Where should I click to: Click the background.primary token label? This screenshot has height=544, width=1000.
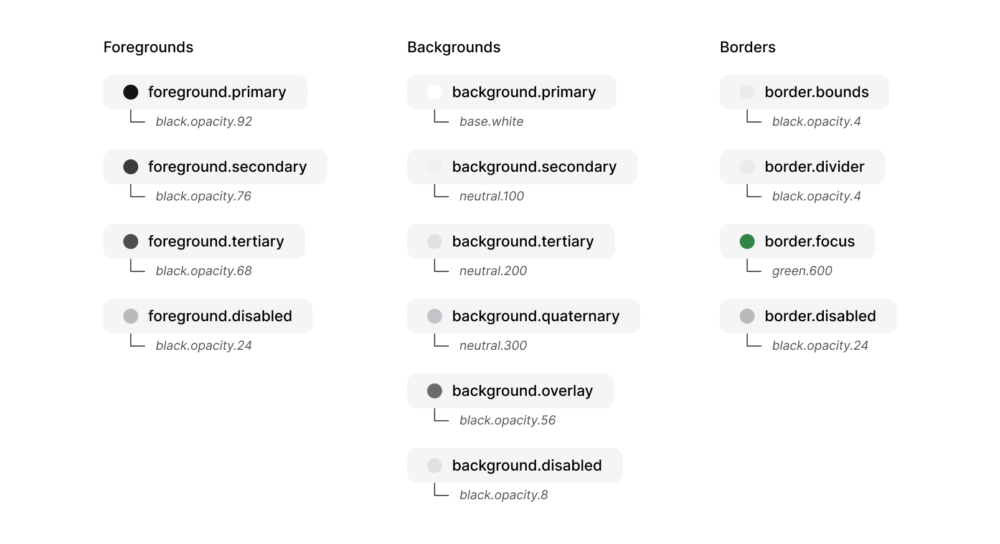click(x=524, y=92)
